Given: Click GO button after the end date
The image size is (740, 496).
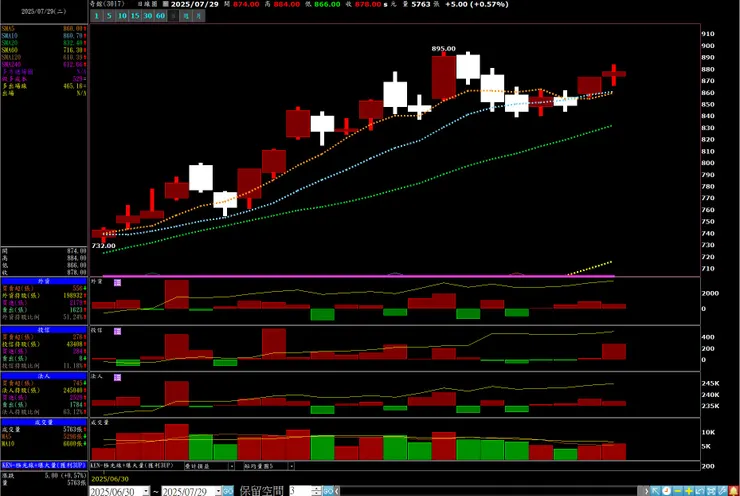Looking at the screenshot, I should tap(228, 491).
